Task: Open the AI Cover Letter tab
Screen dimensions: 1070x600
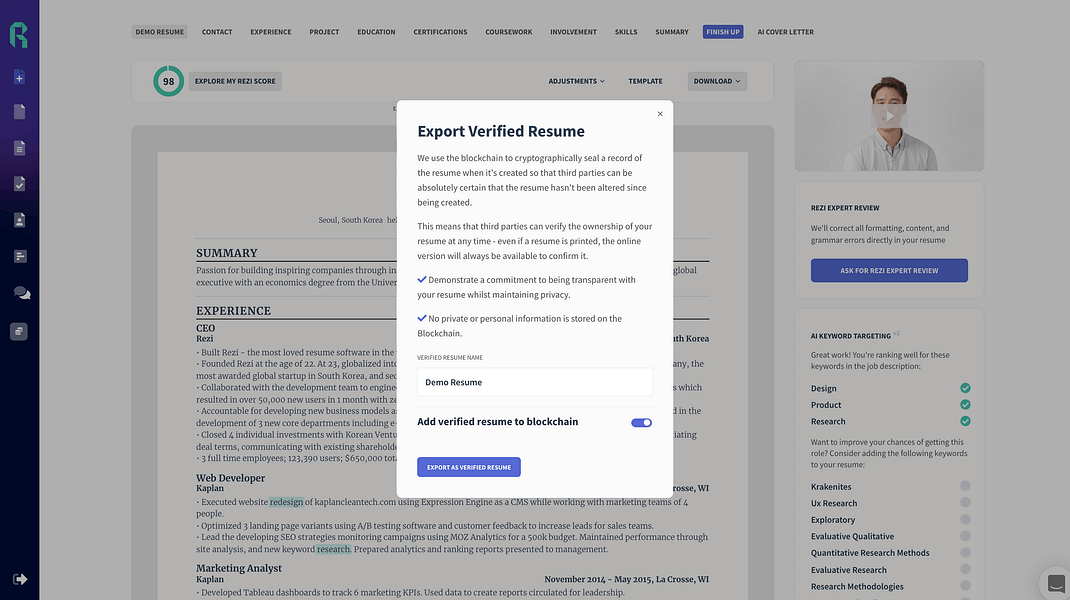Action: (785, 32)
